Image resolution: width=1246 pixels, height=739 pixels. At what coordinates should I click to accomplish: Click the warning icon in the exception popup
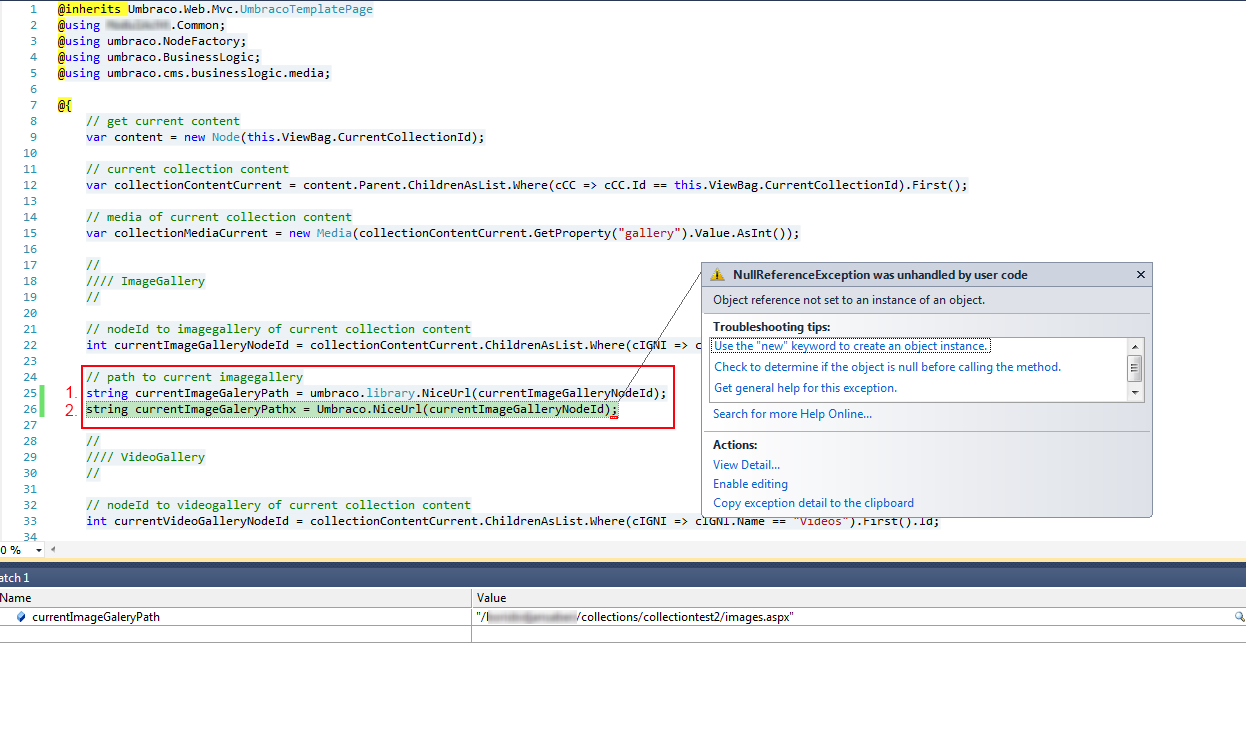[717, 275]
